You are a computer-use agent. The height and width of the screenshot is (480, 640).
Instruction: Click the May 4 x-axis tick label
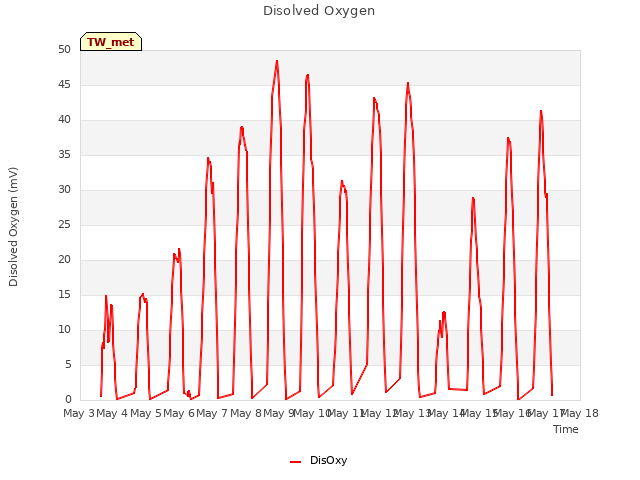click(x=112, y=413)
